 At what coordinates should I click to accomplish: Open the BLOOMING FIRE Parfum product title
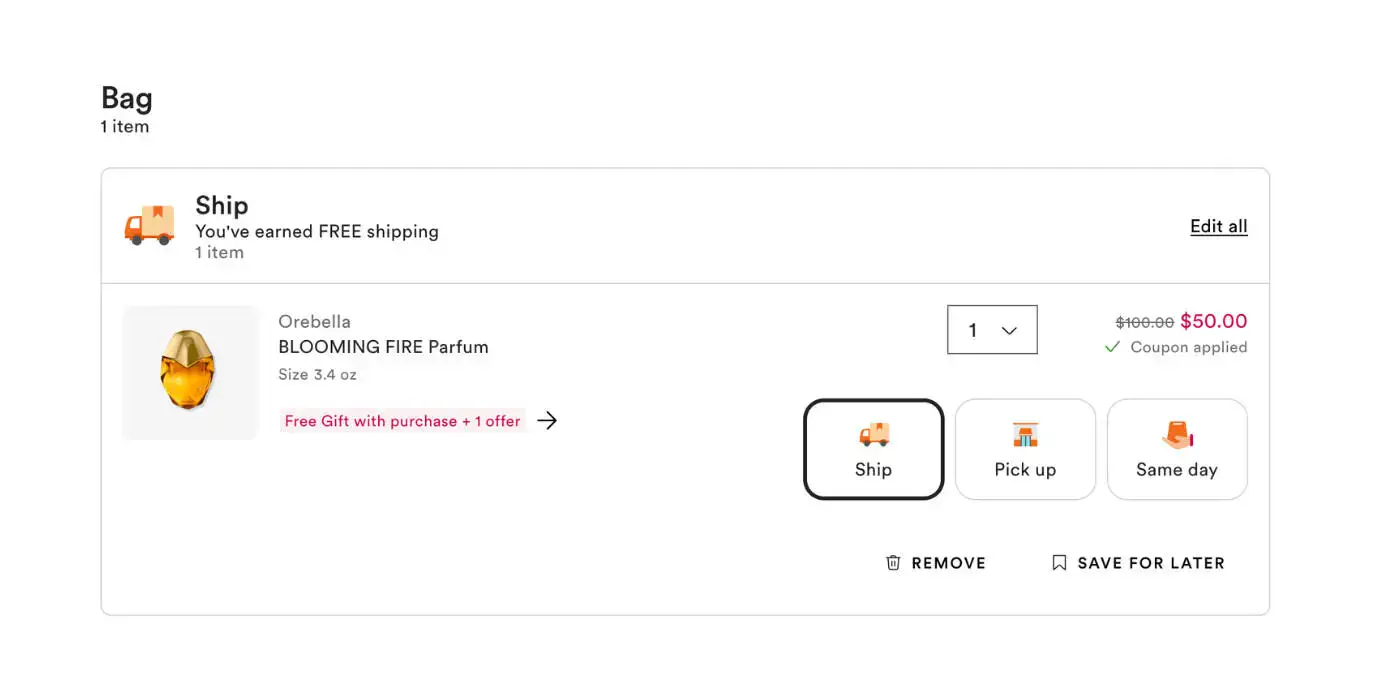pyautogui.click(x=383, y=347)
